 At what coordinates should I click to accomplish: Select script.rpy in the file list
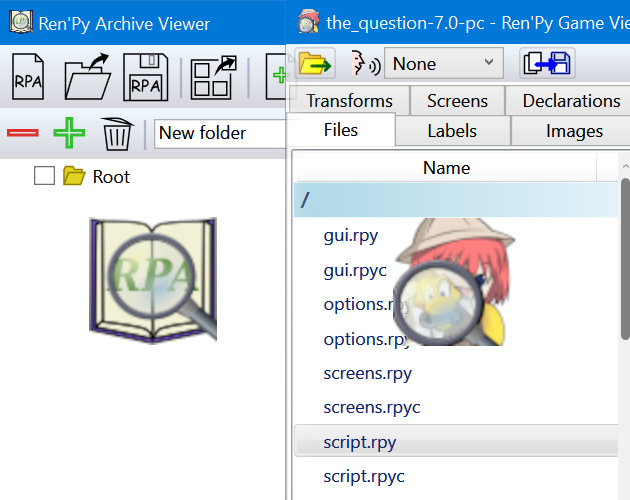pyautogui.click(x=456, y=442)
